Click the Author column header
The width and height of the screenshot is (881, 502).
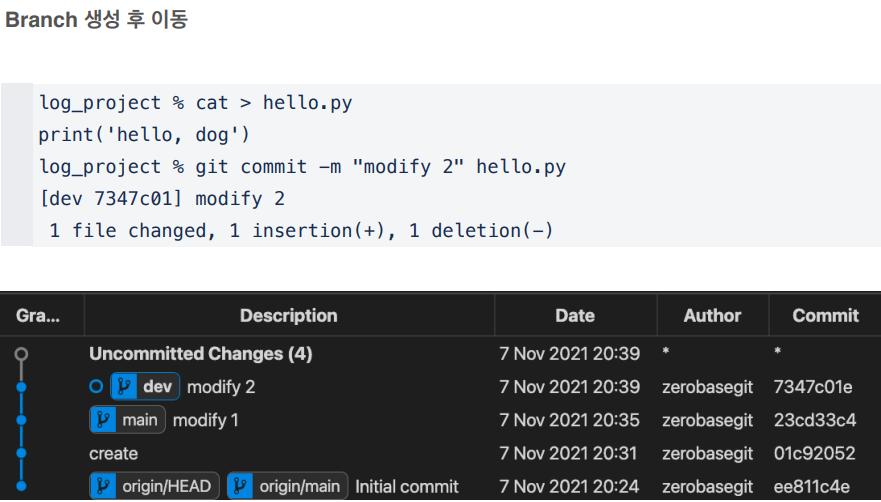point(712,315)
